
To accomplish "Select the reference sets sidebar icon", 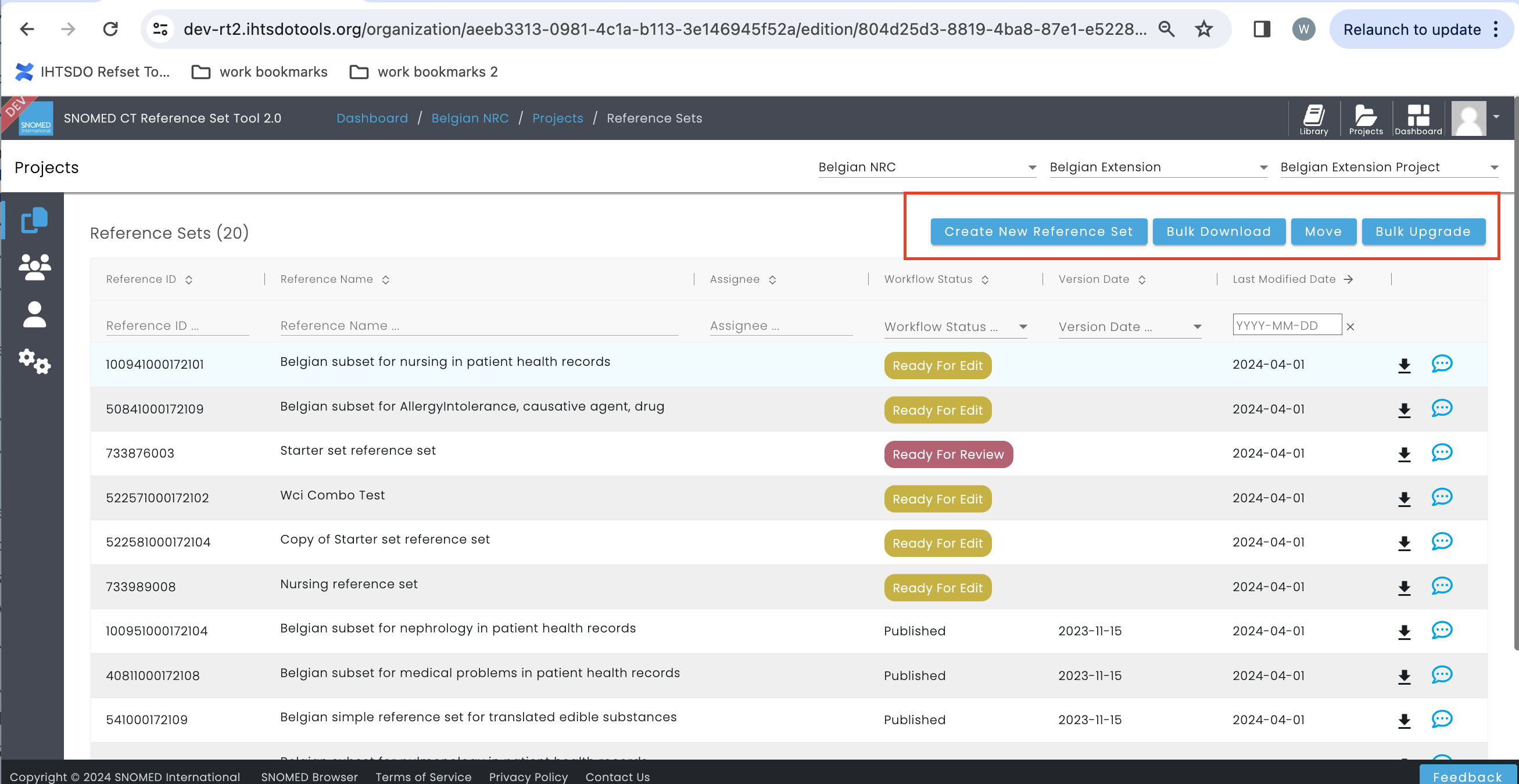I will pyautogui.click(x=34, y=220).
